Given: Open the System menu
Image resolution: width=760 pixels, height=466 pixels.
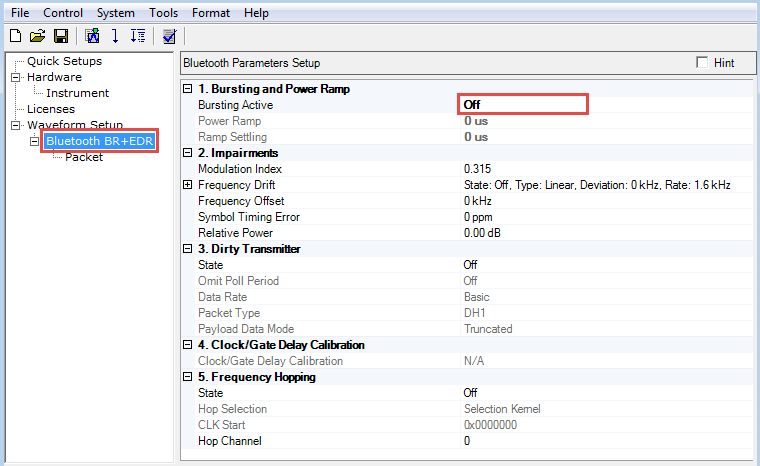Looking at the screenshot, I should tap(115, 13).
